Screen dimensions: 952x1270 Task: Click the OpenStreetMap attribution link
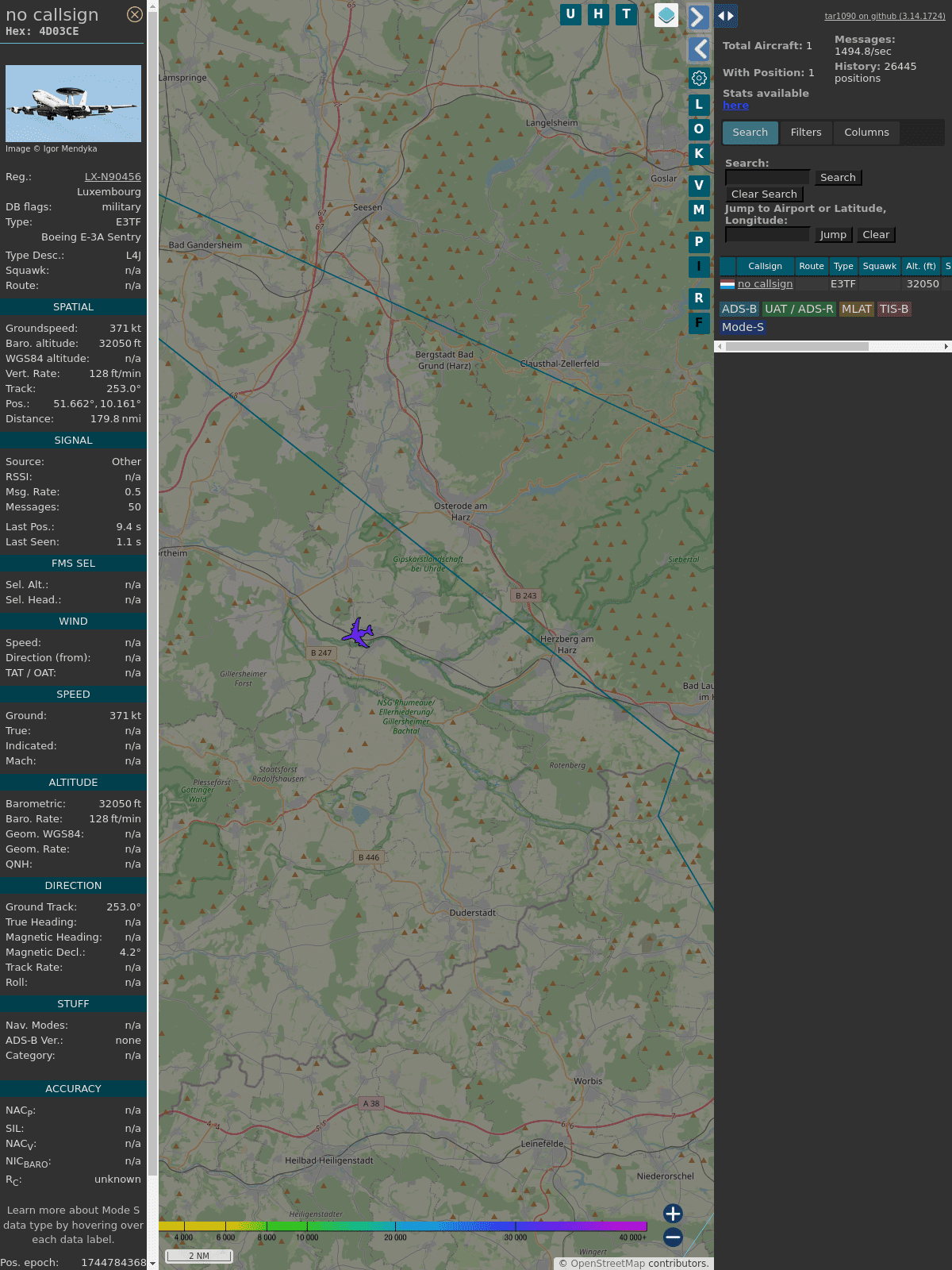[x=608, y=1264]
